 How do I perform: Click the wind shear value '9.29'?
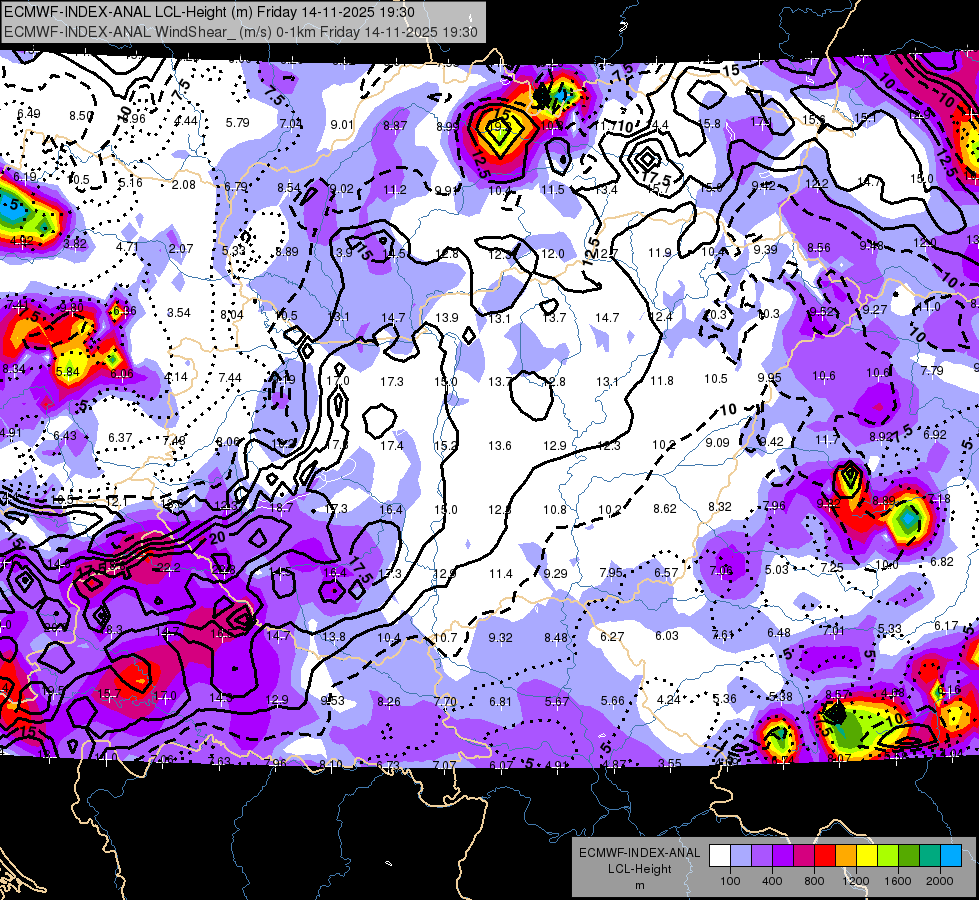click(555, 573)
